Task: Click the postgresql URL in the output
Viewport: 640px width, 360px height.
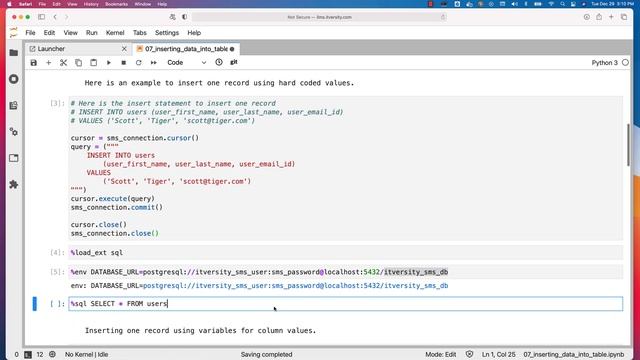Action: tap(296, 286)
